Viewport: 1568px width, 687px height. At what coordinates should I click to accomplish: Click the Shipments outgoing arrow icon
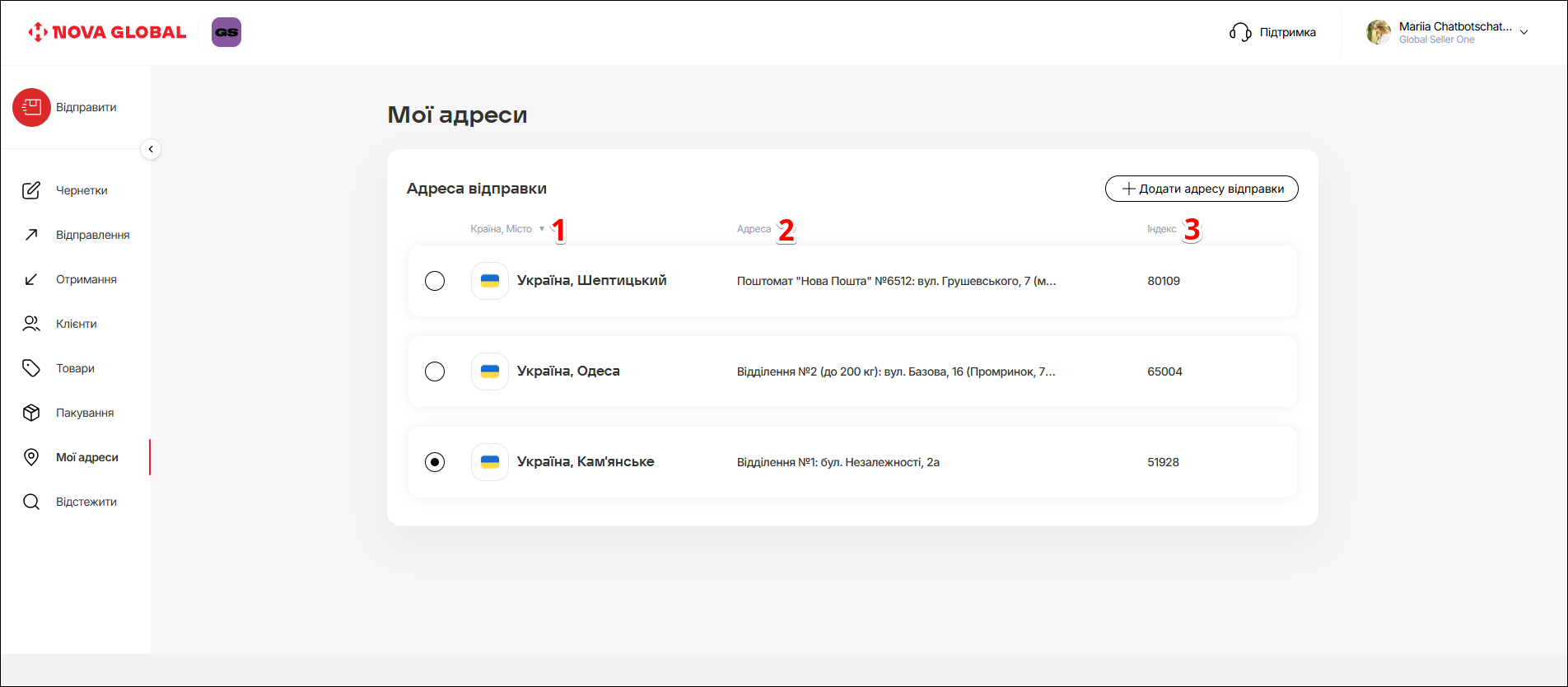click(31, 235)
